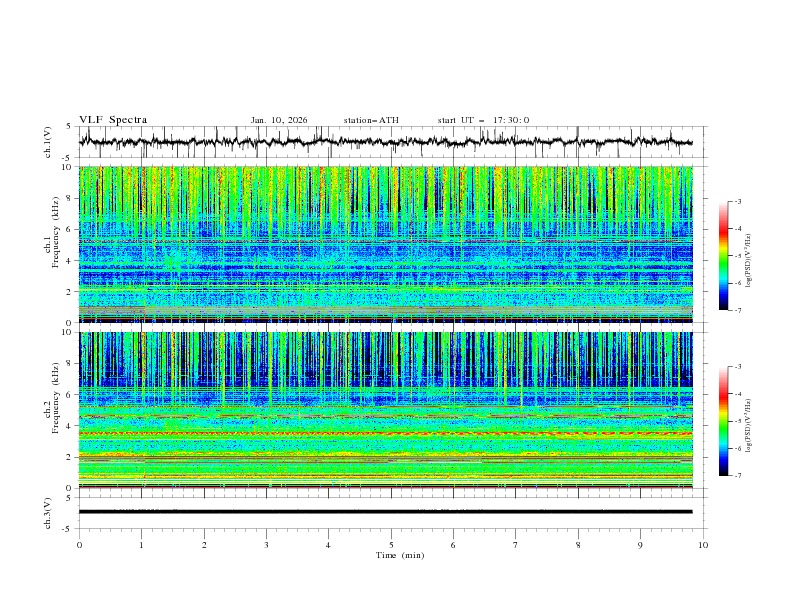This screenshot has height=612, width=792.
Task: Click the -7 value on ch.2 colorbar
Action: tap(737, 476)
